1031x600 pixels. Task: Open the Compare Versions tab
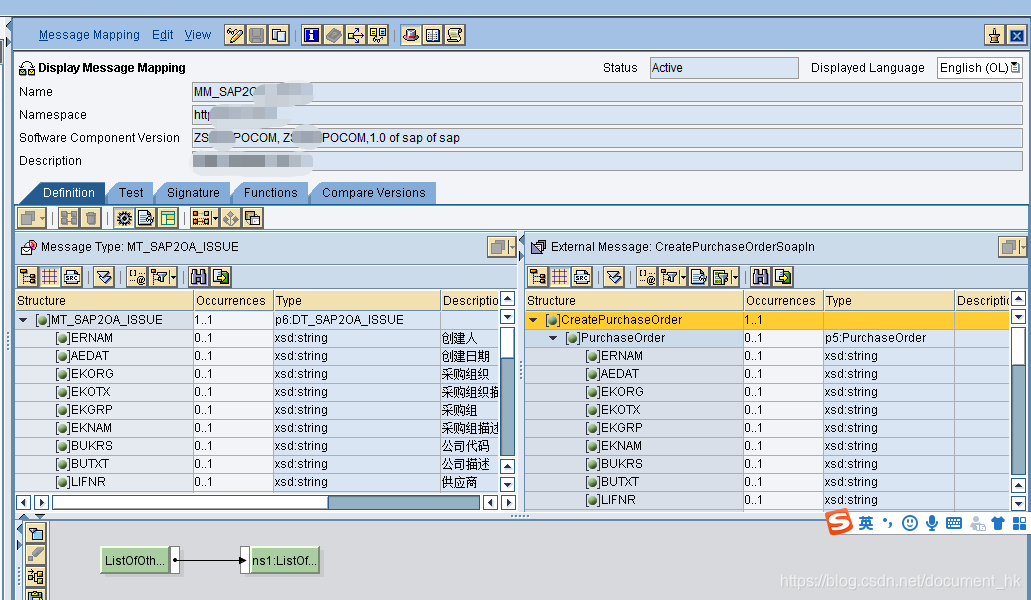coord(373,193)
